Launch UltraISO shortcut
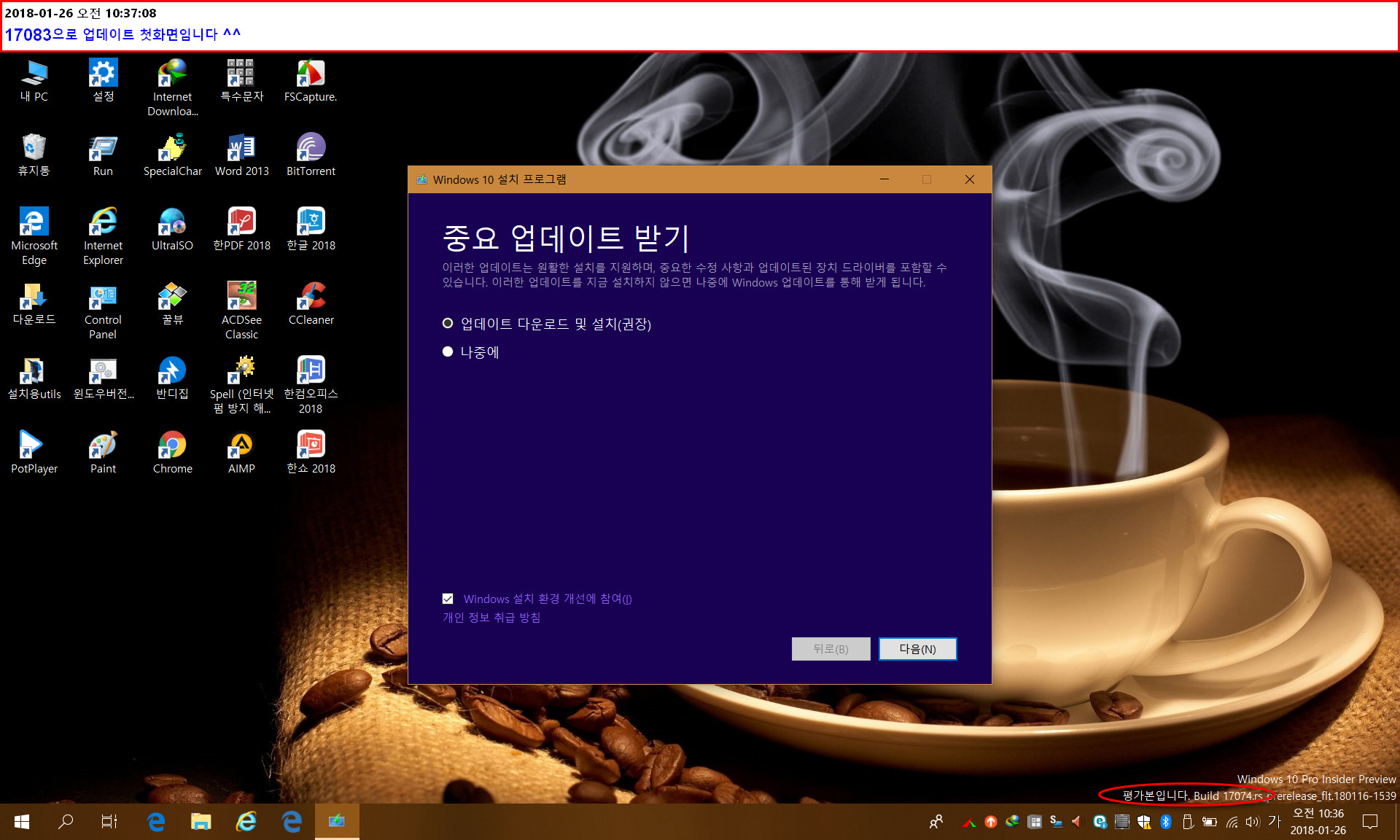Screen dimensions: 1400x840 172,229
